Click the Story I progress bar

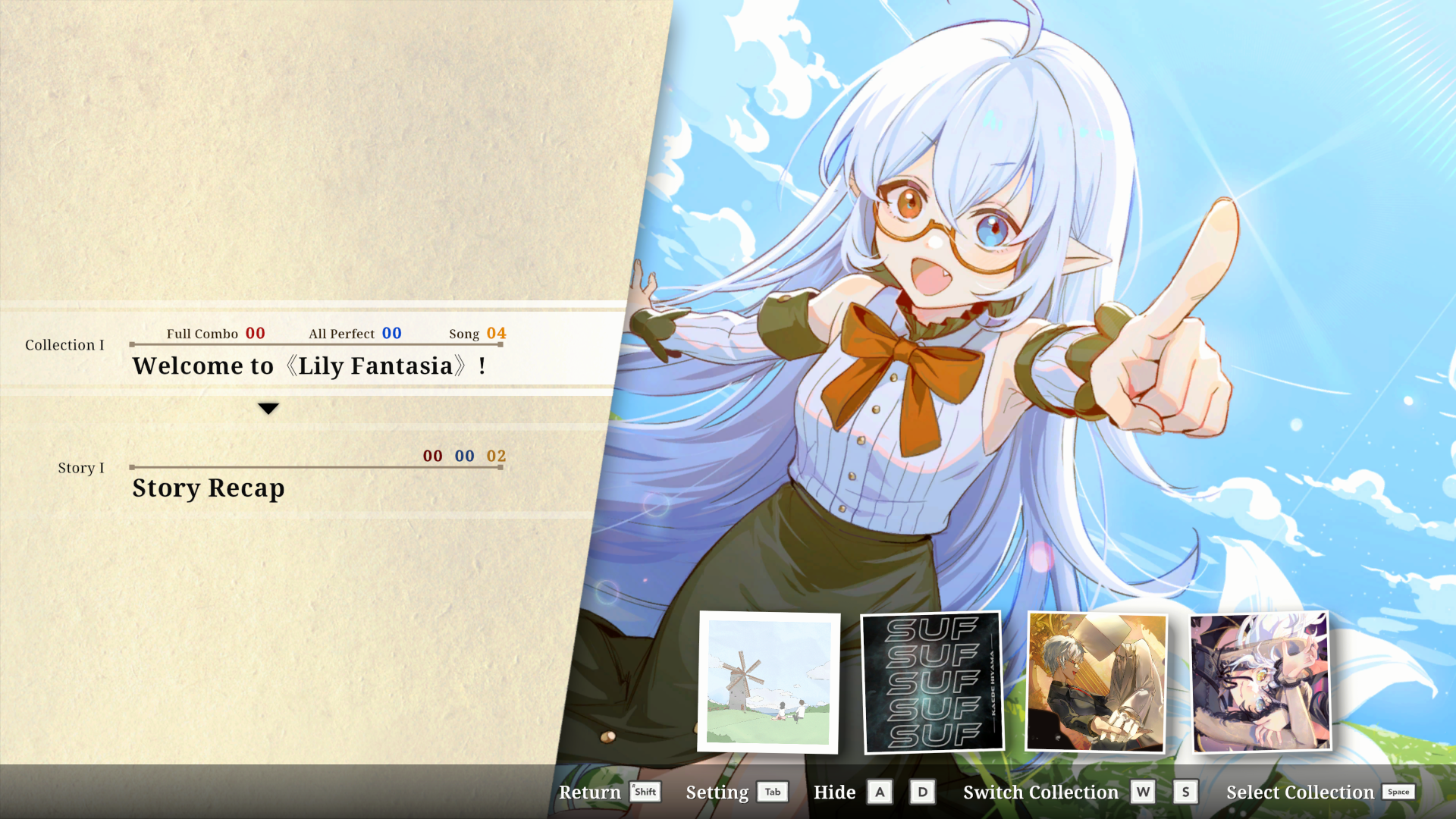click(316, 467)
